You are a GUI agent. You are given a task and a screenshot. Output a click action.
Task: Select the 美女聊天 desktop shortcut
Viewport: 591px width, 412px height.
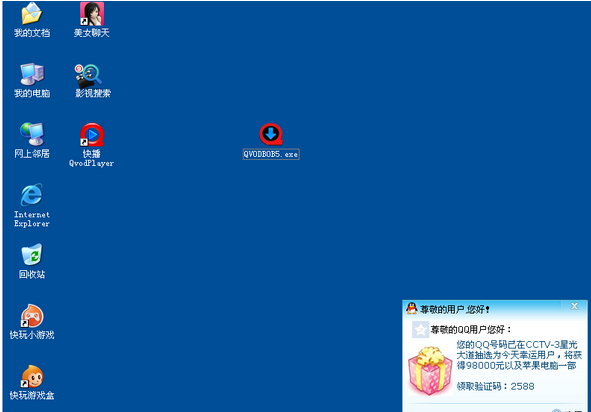pos(92,14)
